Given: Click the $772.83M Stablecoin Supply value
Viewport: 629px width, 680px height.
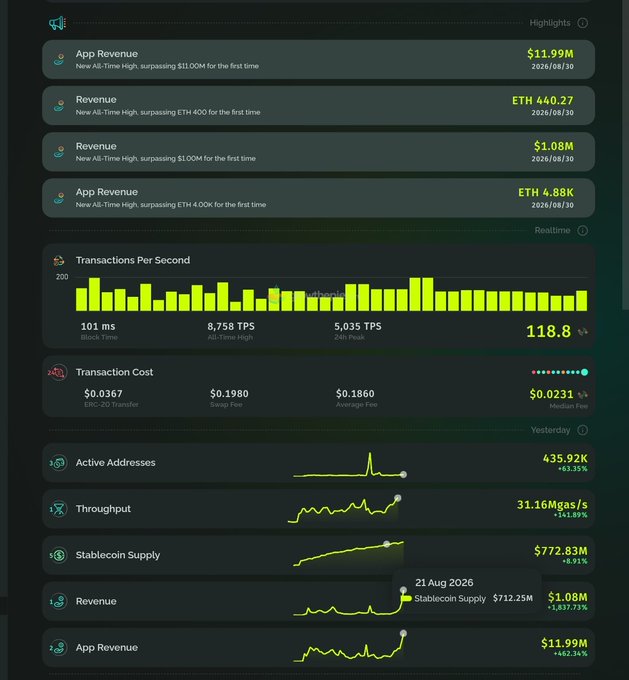Looking at the screenshot, I should point(561,551).
